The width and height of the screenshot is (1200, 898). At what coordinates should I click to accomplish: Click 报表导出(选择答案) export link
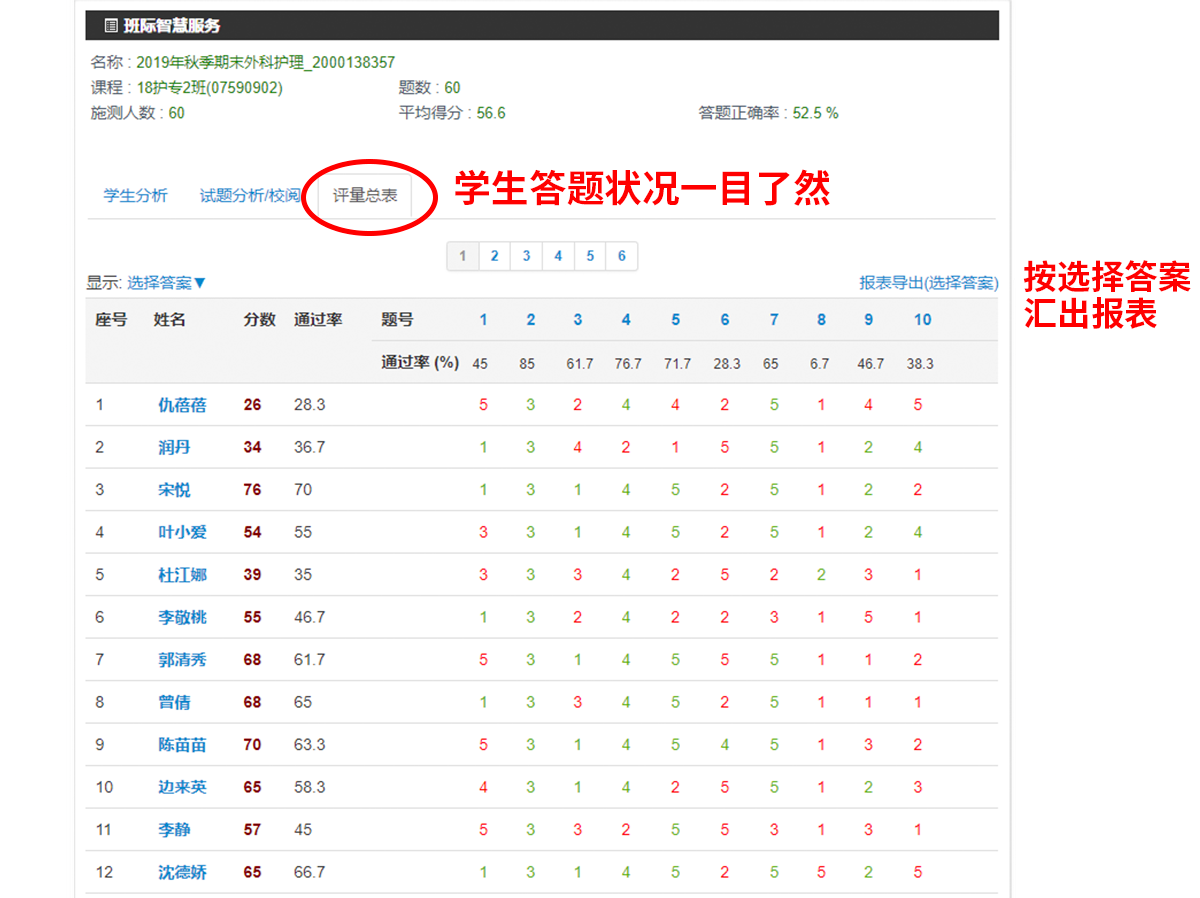tap(928, 283)
